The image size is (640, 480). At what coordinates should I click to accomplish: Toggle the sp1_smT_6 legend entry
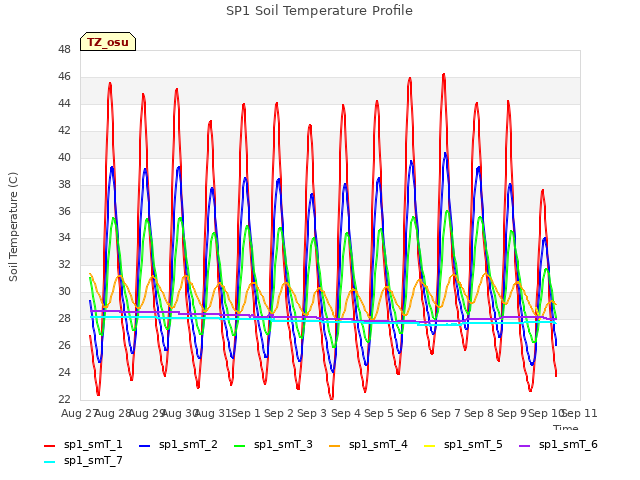(558, 444)
